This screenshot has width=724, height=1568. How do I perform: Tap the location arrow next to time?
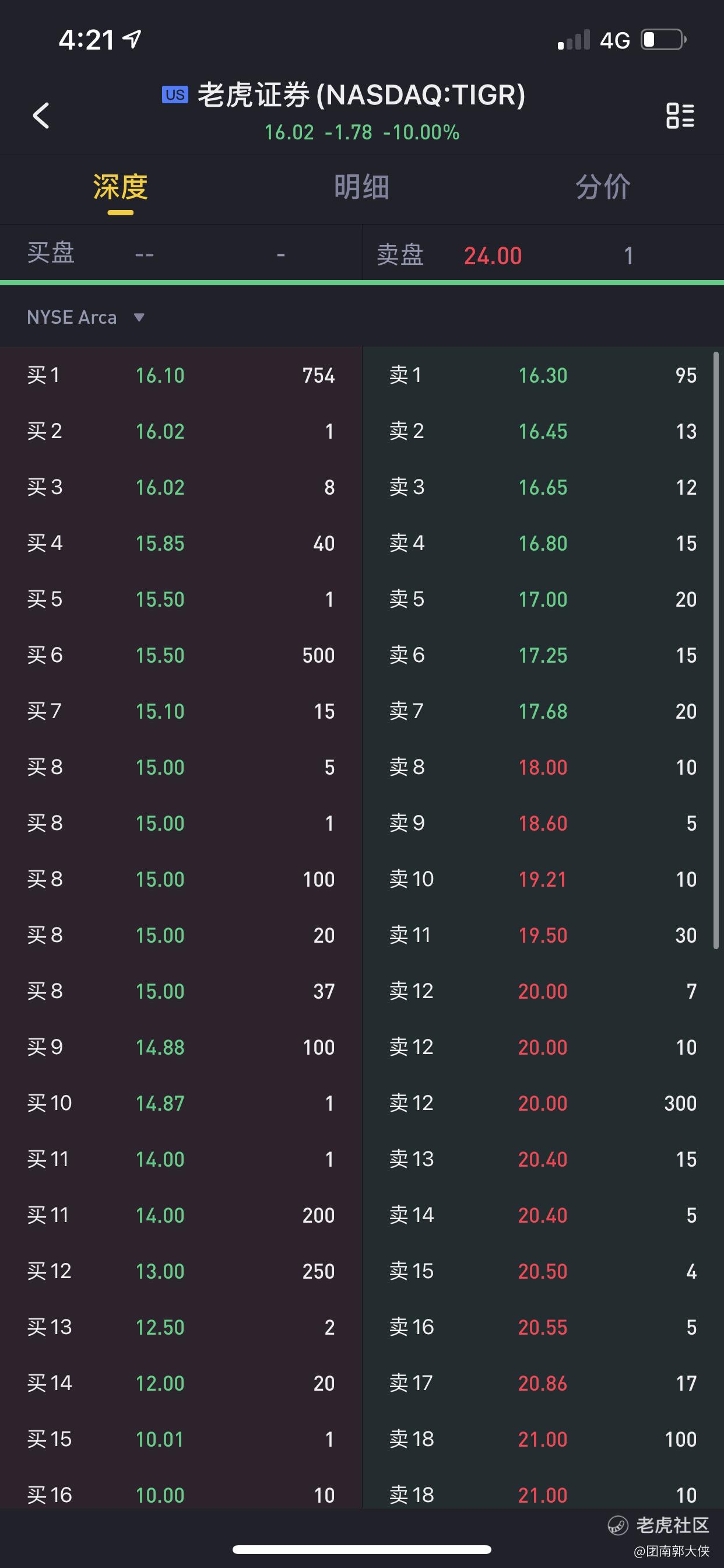132,39
